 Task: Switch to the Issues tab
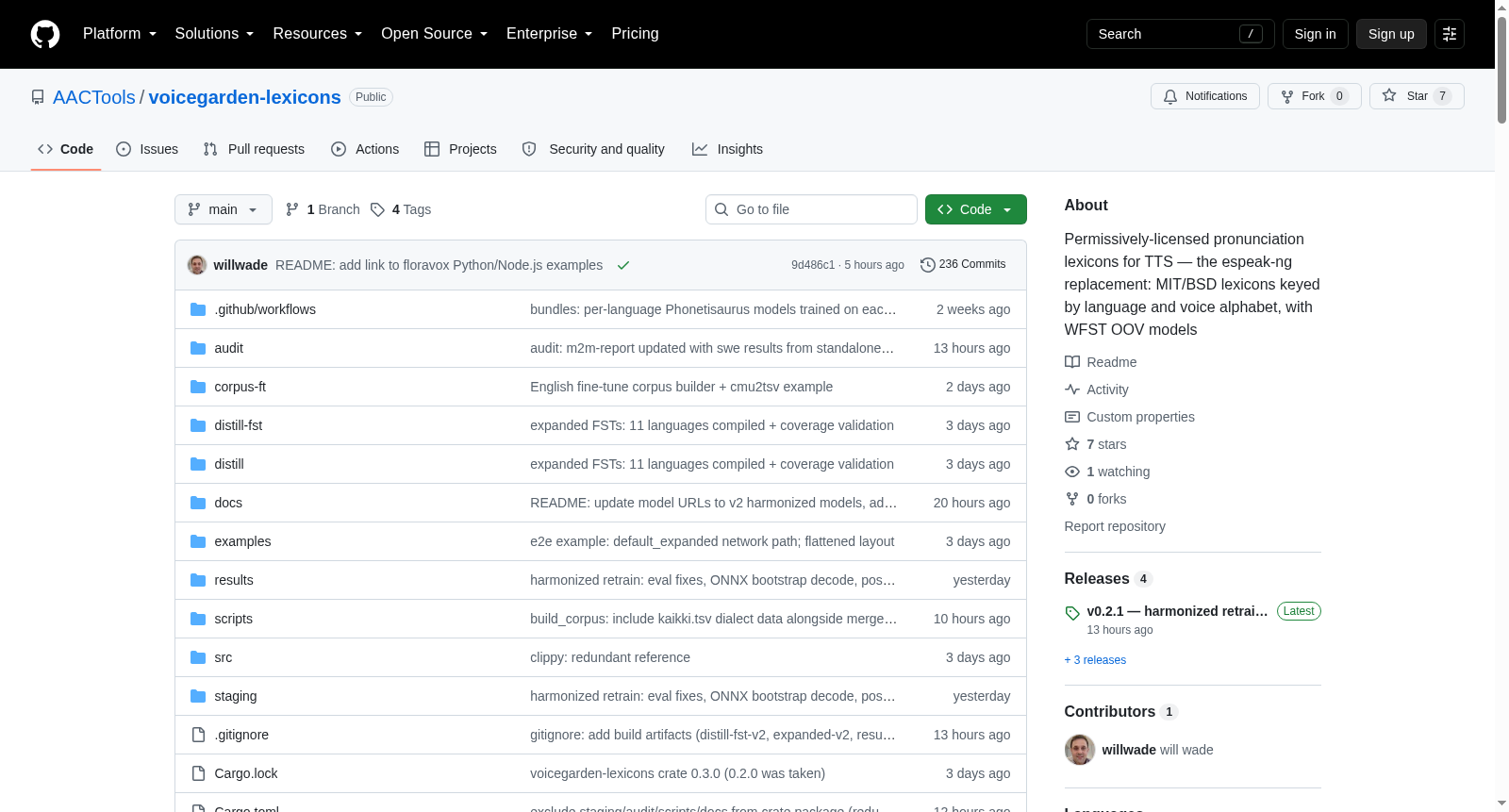pyautogui.click(x=147, y=149)
